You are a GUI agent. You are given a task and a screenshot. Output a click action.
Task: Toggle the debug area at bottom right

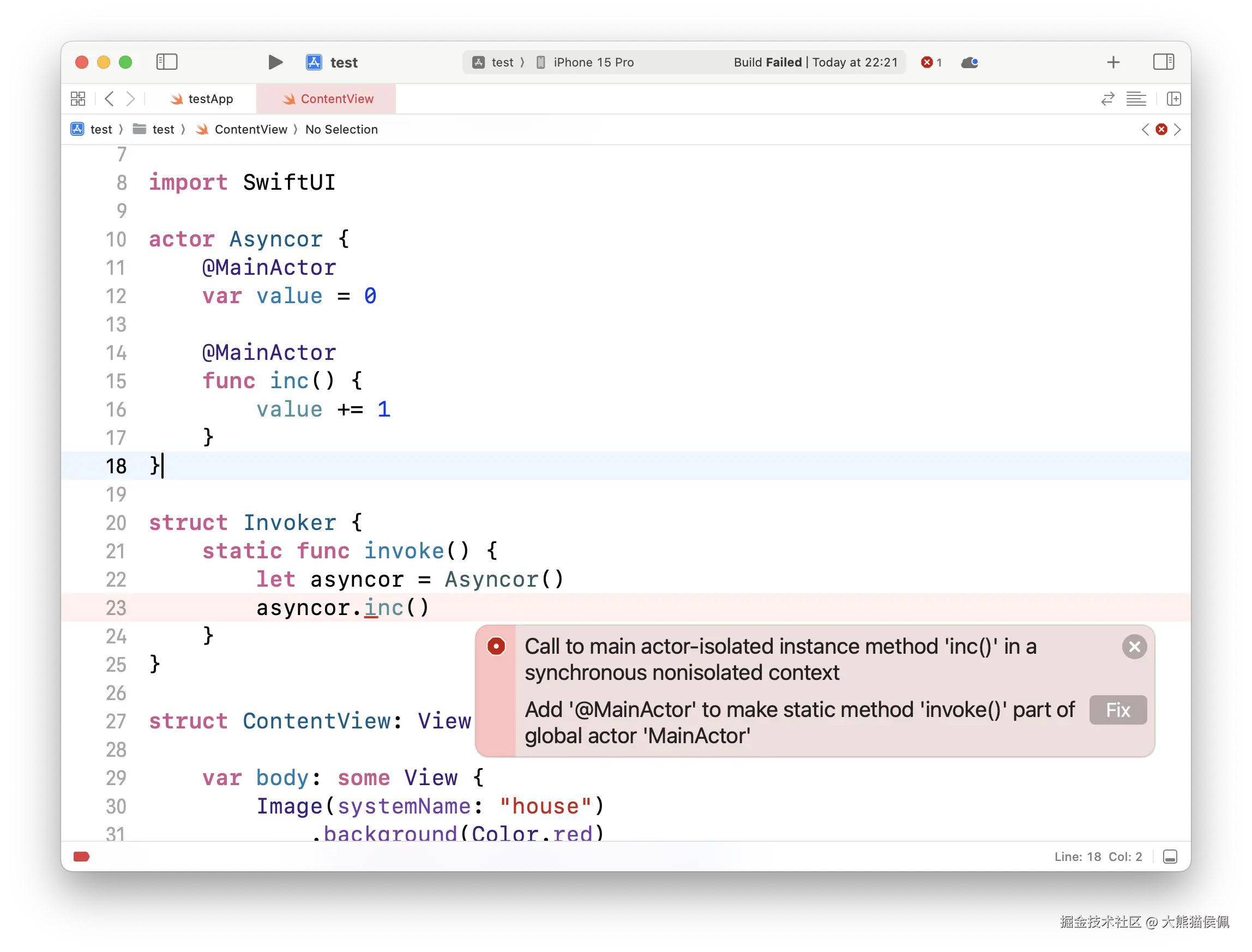click(x=1170, y=856)
